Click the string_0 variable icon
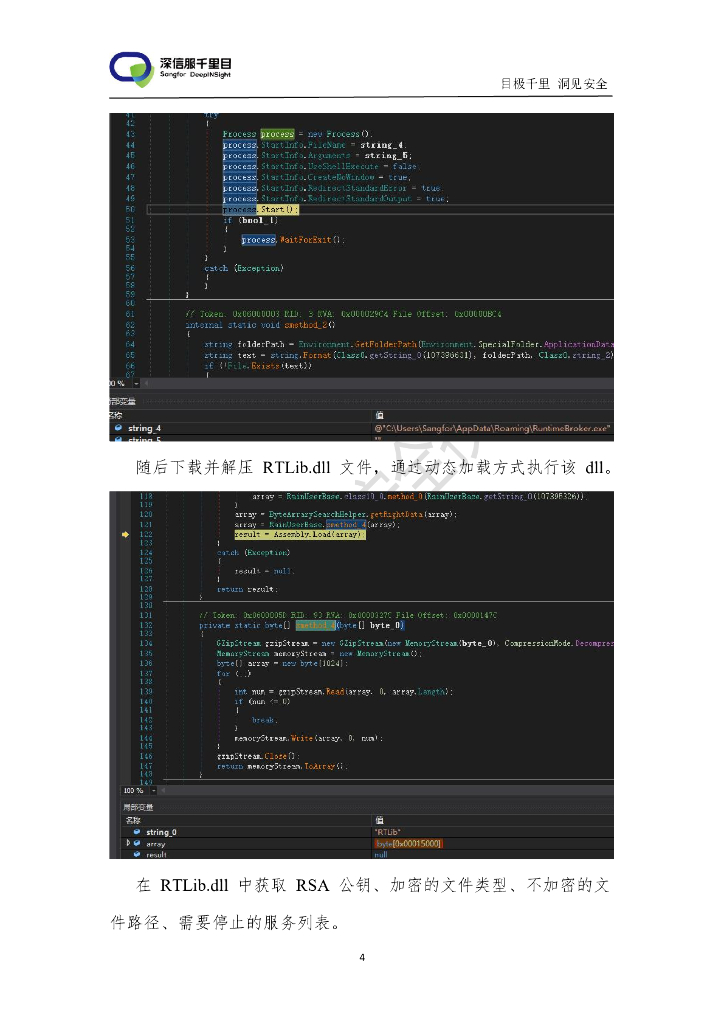The height and width of the screenshot is (1024, 724). (x=137, y=832)
